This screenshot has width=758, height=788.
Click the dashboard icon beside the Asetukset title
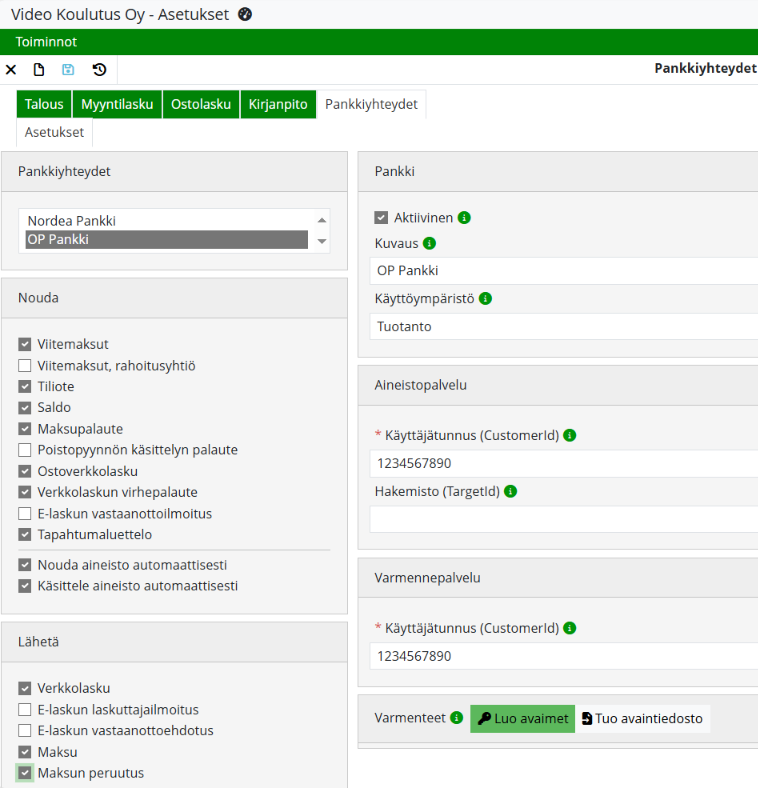tap(246, 15)
